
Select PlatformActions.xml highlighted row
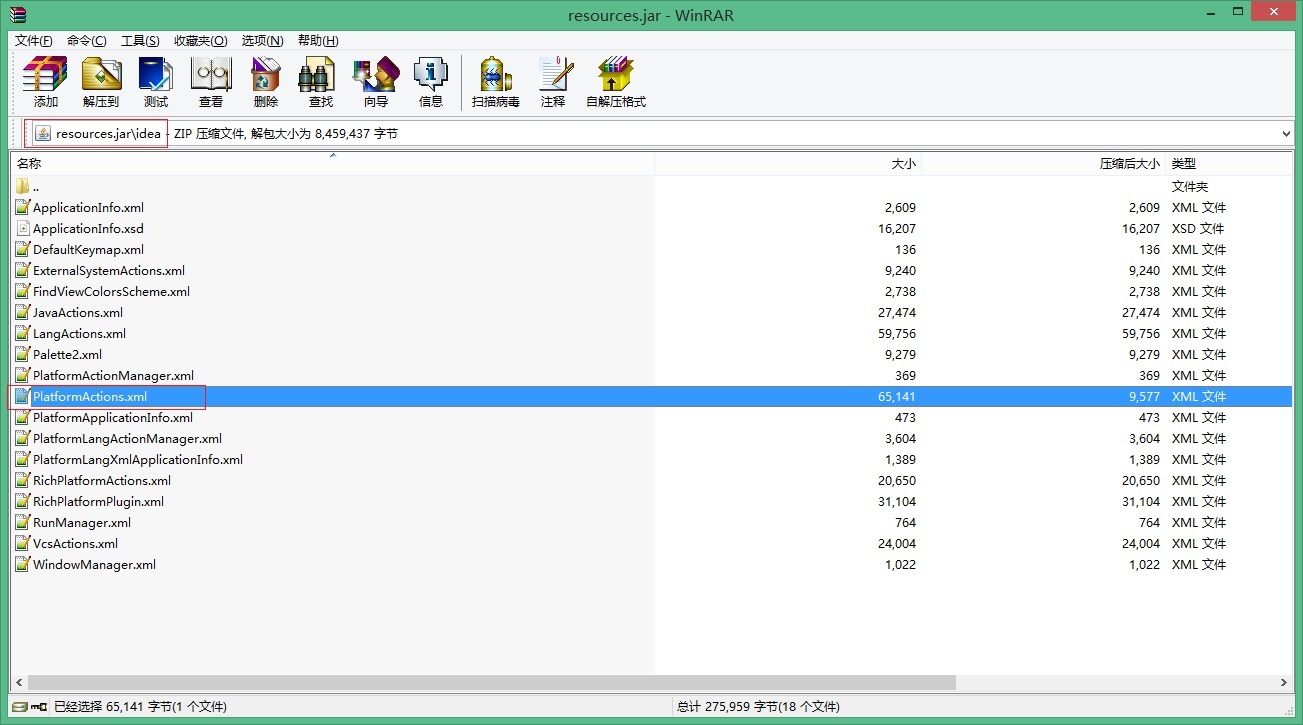(x=651, y=397)
